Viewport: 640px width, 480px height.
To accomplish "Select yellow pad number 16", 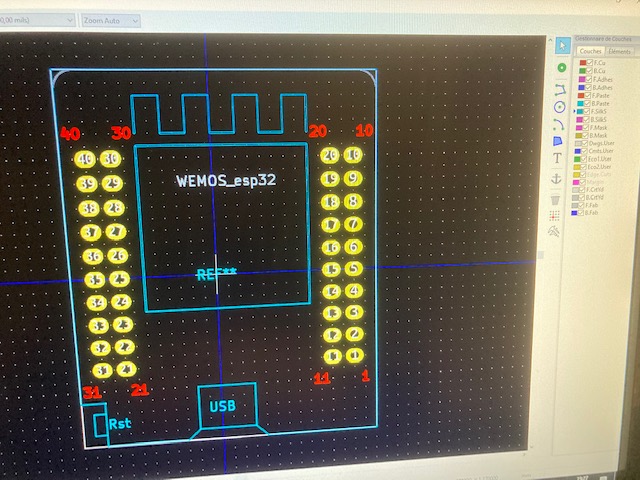I will (x=331, y=247).
